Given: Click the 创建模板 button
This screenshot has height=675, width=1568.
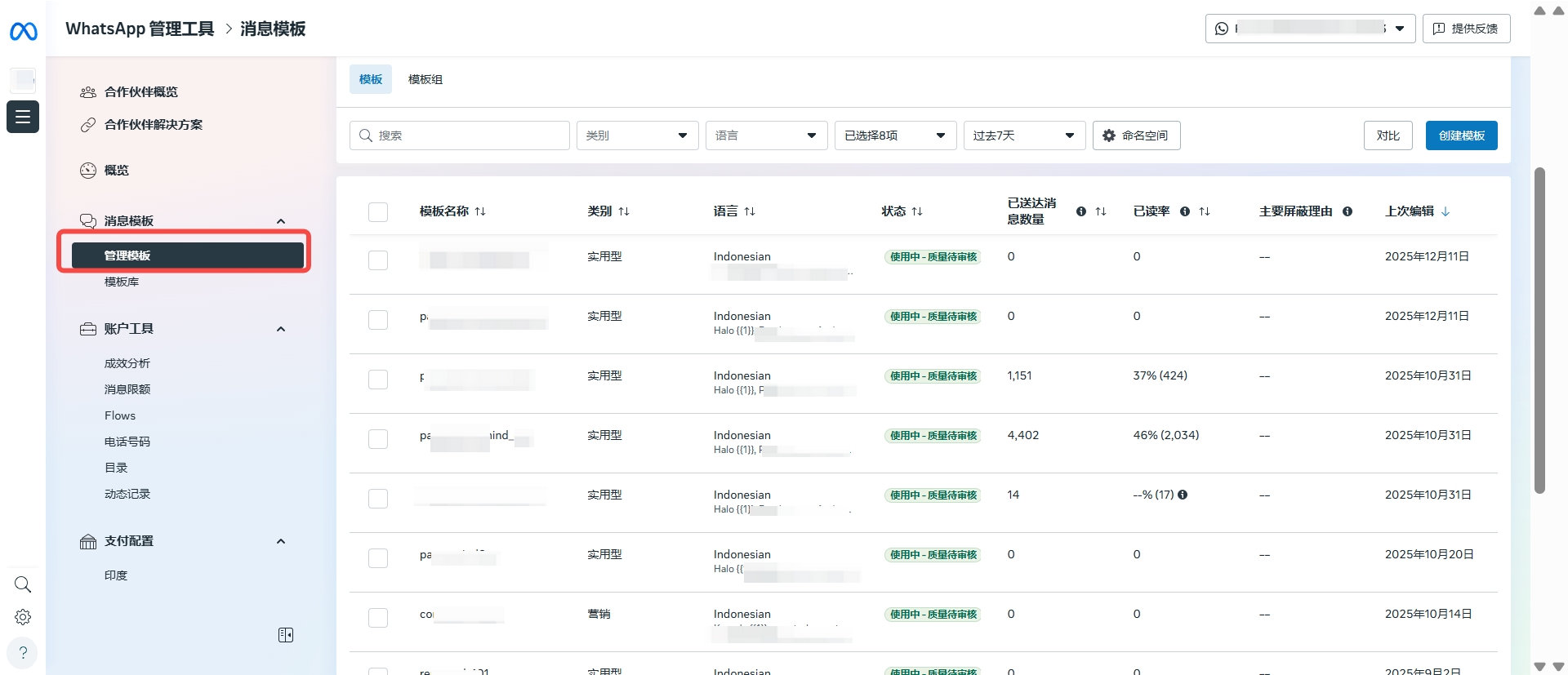Looking at the screenshot, I should click(1461, 135).
